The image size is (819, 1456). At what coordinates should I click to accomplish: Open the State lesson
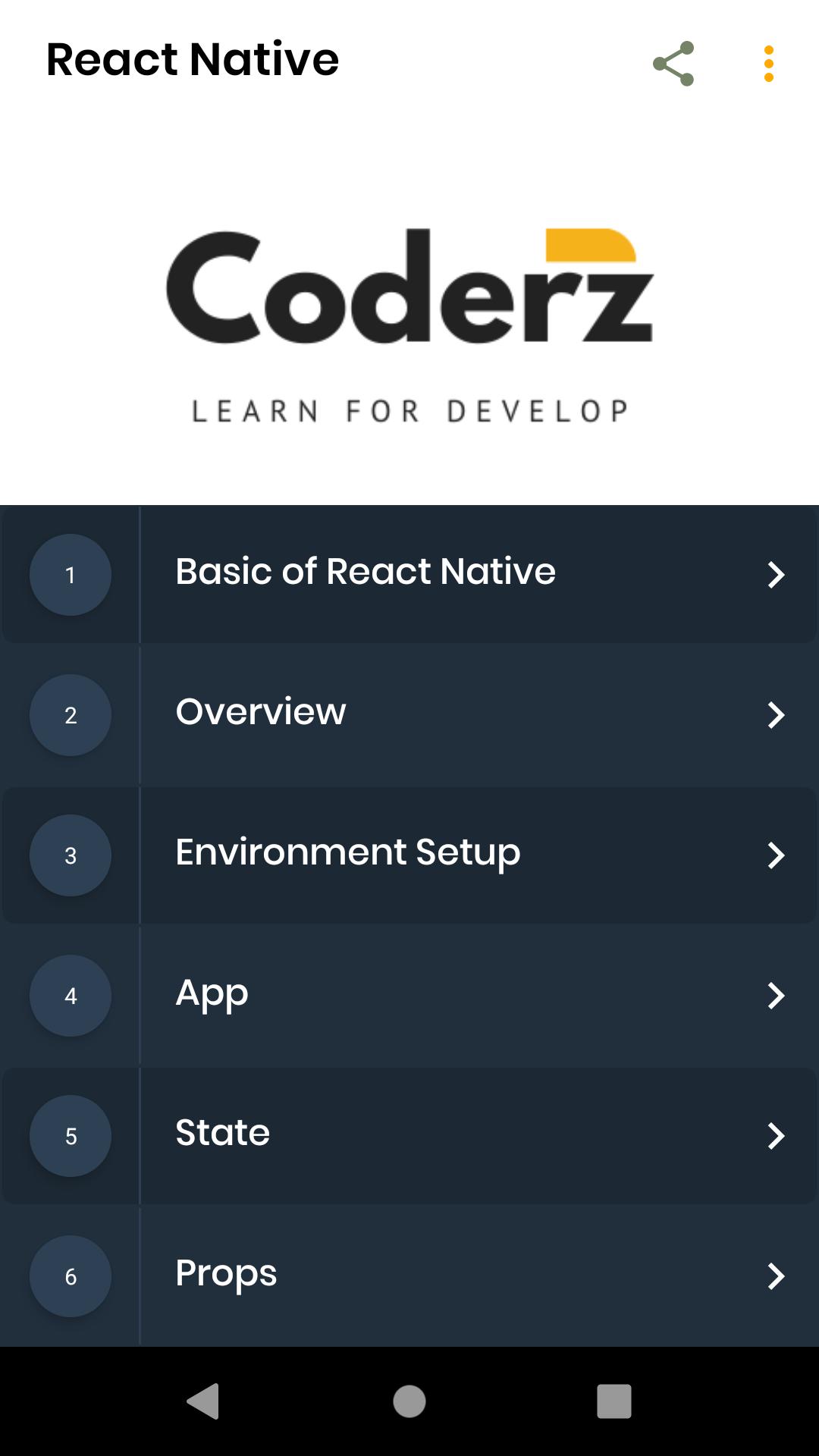coord(409,1135)
